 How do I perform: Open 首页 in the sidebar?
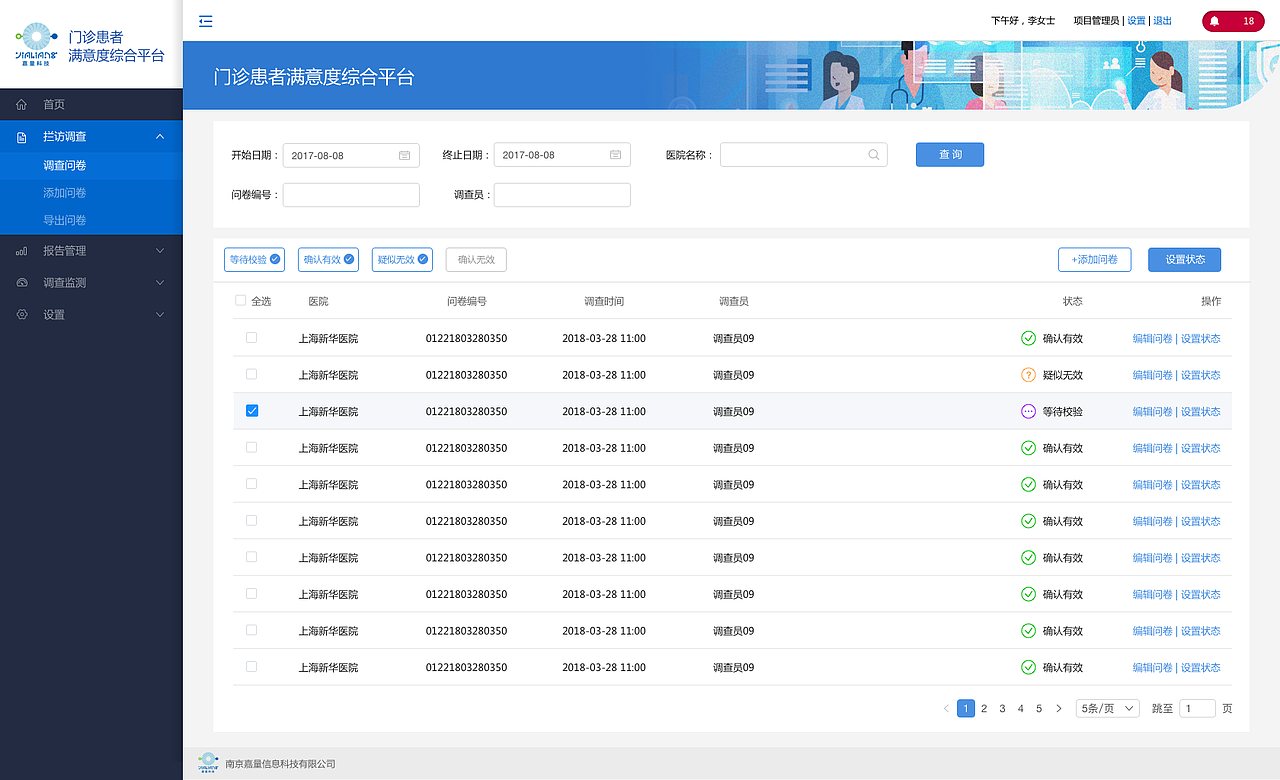click(x=91, y=105)
